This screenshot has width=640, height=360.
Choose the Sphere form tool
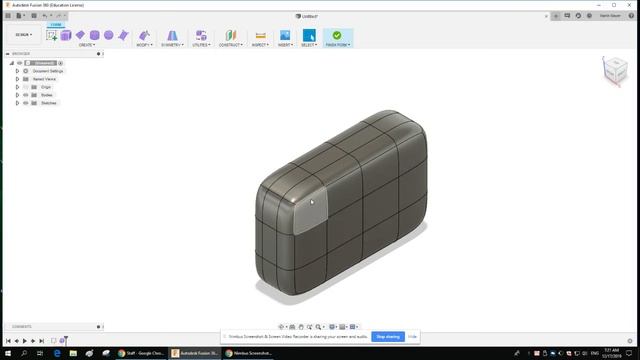(109, 35)
